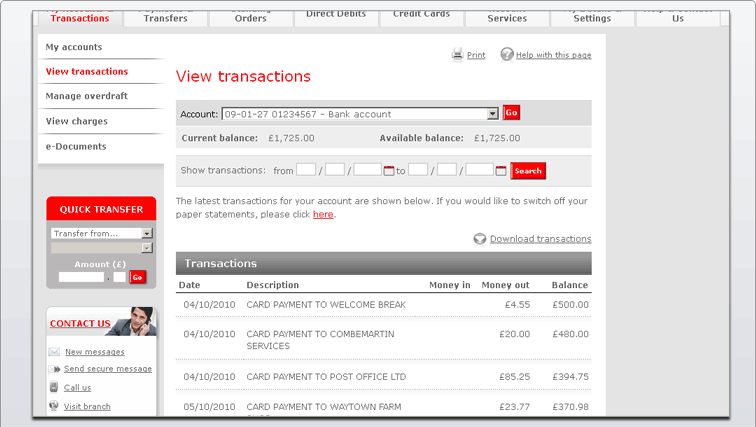The height and width of the screenshot is (427, 756).
Task: Open the 'to' date calendar picker icon
Action: [x=501, y=171]
